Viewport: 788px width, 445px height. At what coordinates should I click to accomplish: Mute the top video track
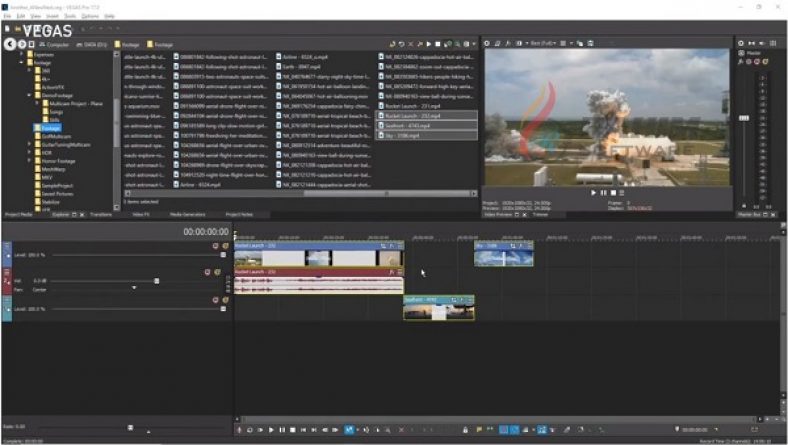[213, 246]
